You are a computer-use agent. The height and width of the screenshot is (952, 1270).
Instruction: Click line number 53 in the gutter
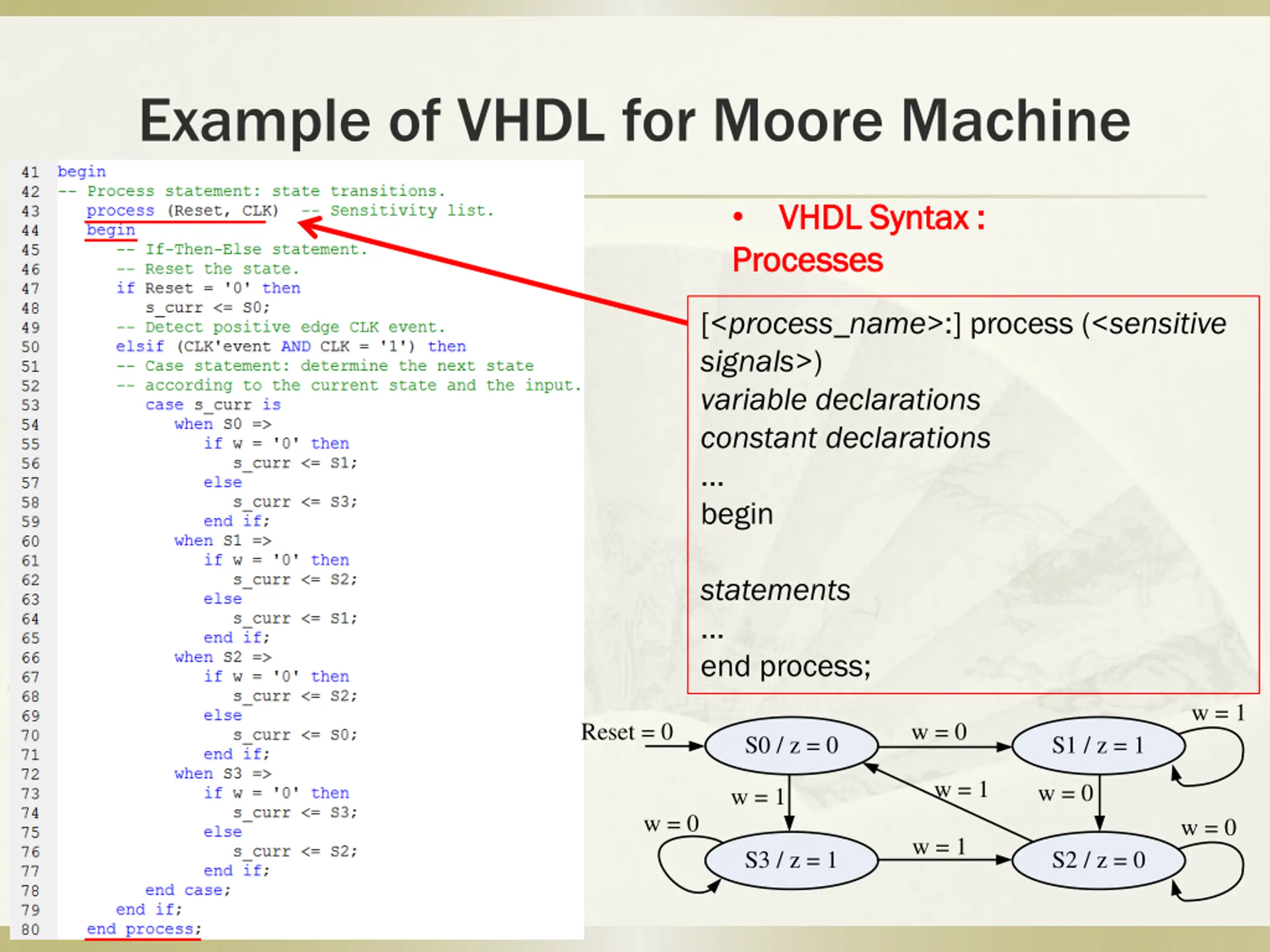[x=30, y=406]
